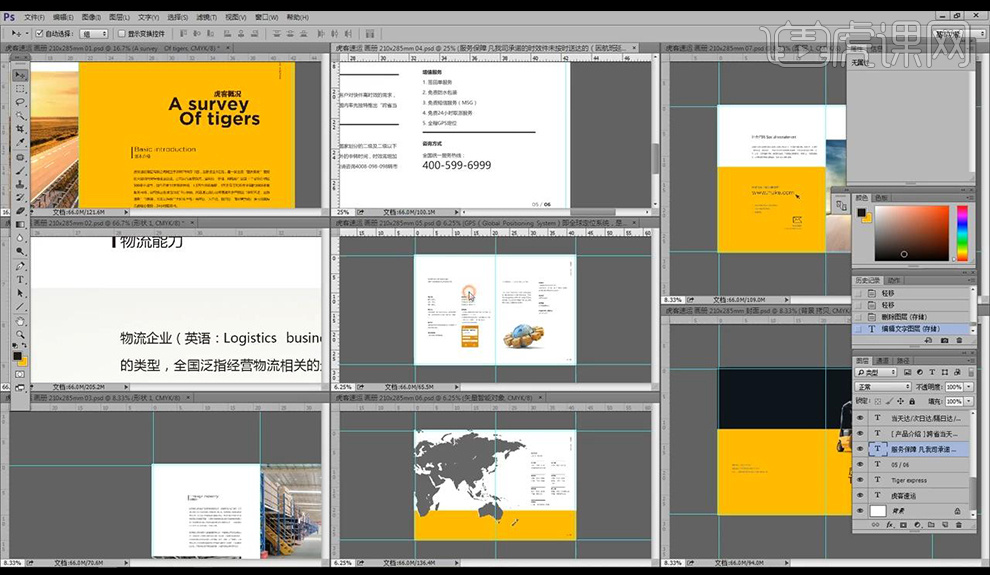Viewport: 990px width, 575px height.
Task: Select the Horizontal Type tool
Action: click(x=20, y=280)
